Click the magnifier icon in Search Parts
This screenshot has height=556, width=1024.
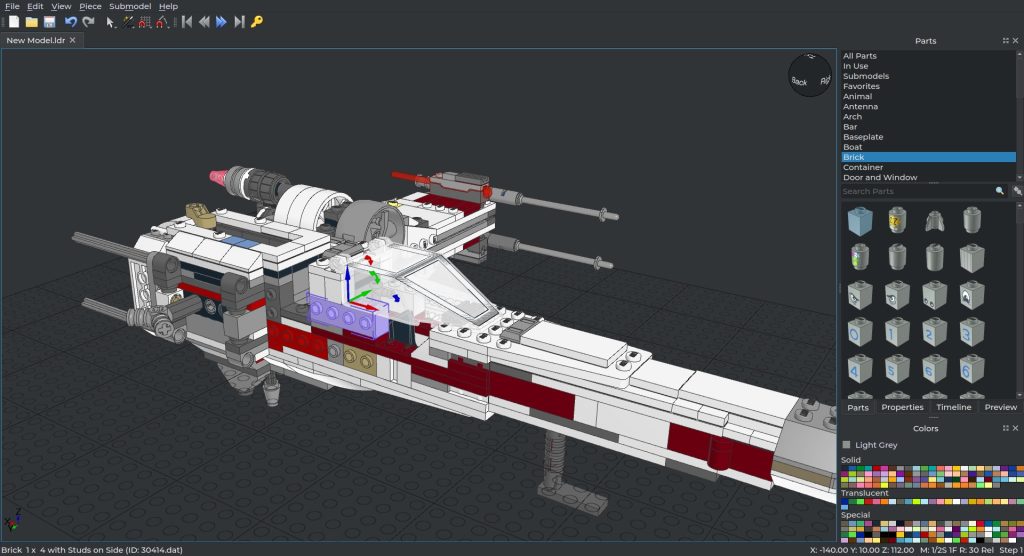click(1000, 191)
